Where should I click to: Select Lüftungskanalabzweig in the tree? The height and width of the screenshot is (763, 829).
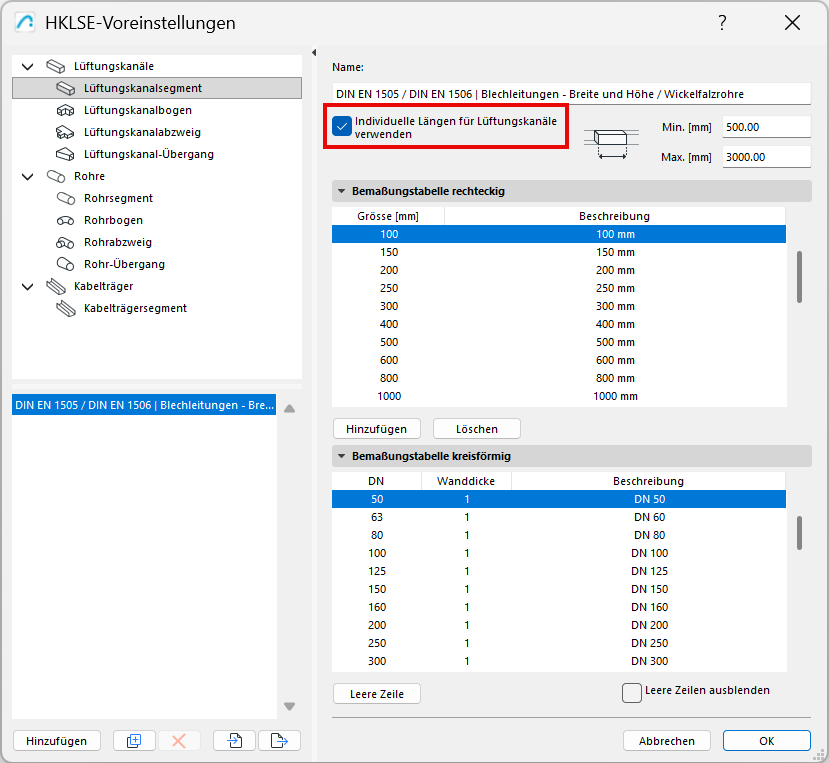coord(142,132)
